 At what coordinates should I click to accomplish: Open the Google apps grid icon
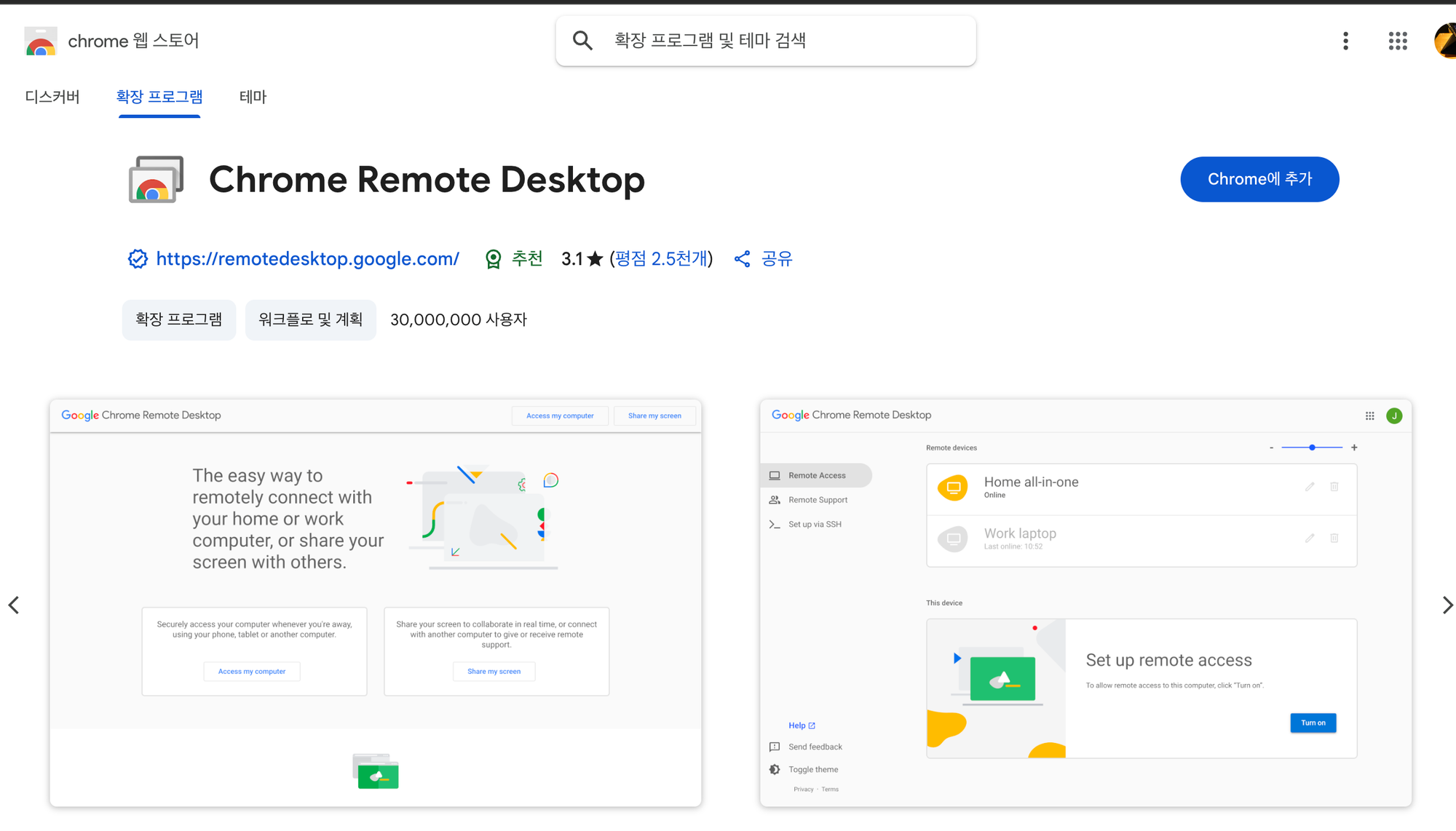coord(1398,41)
